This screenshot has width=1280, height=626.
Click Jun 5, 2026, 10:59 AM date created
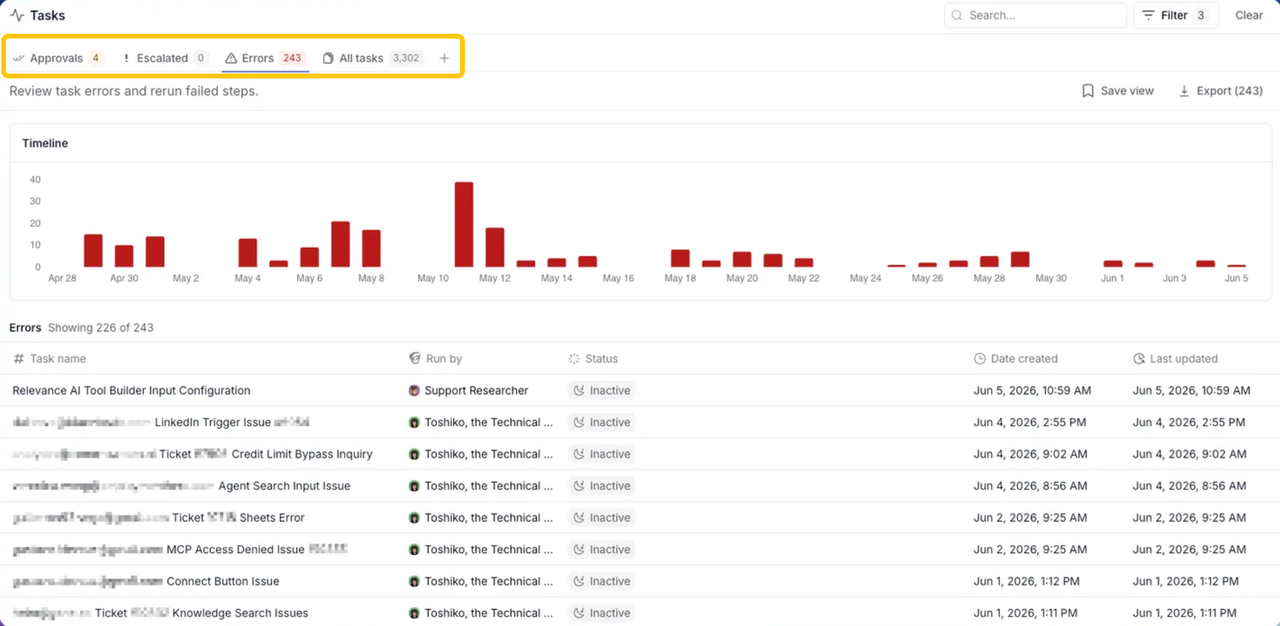(1032, 391)
